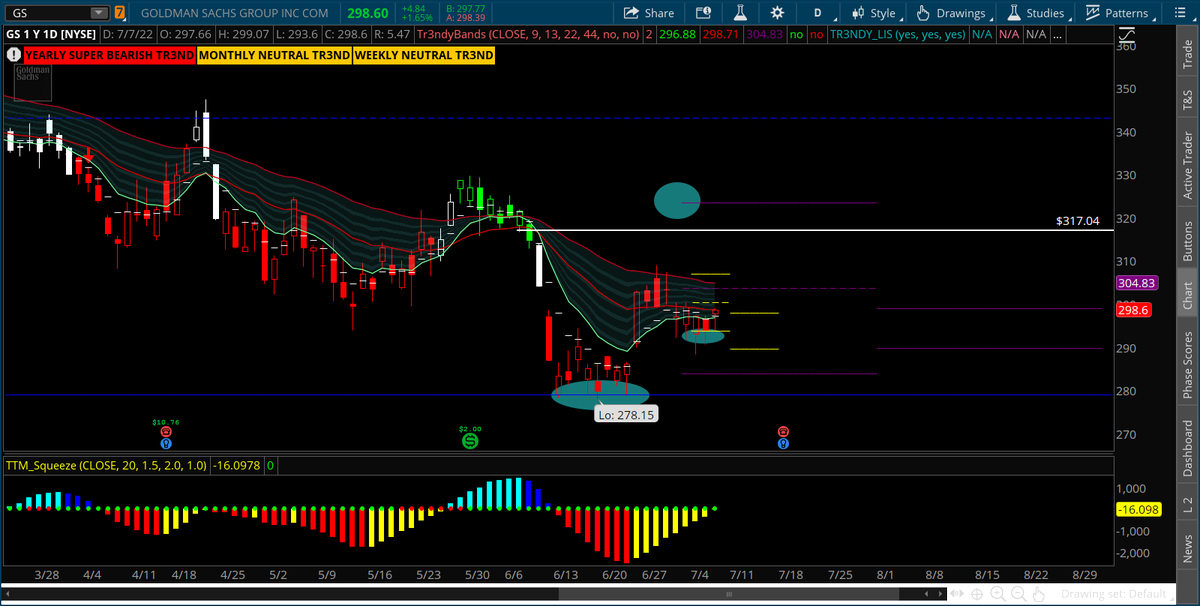This screenshot has width=1200, height=606.
Task: Click the teal ellipse drawing near 293
Action: coord(703,336)
